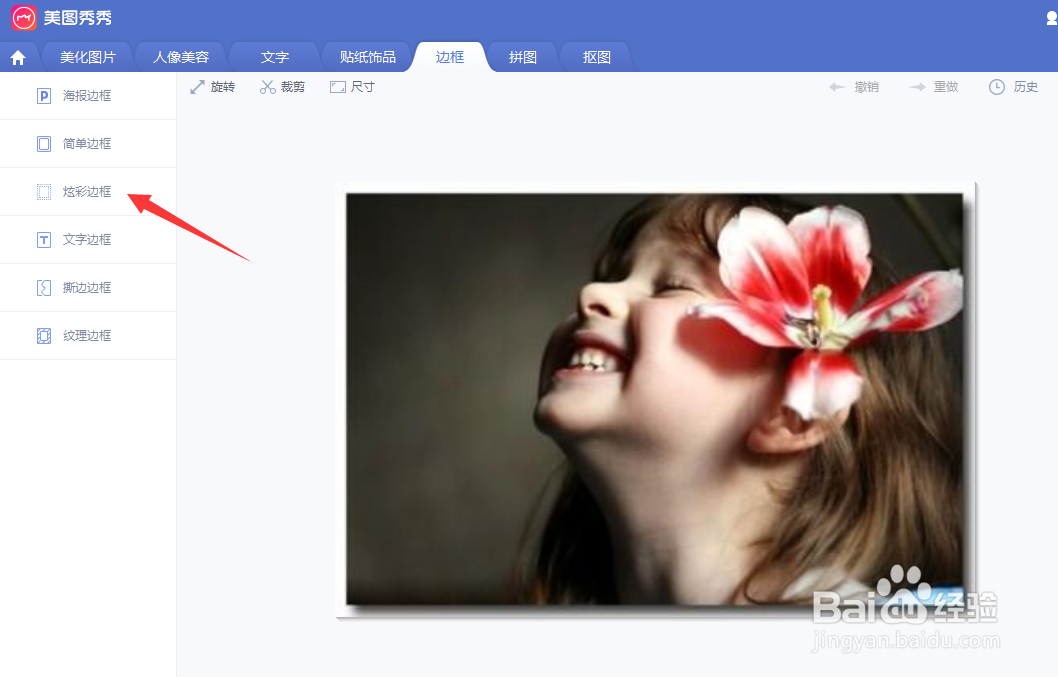The image size is (1058, 677).
Task: Click the 美图秀秀 title text
Action: click(78, 18)
